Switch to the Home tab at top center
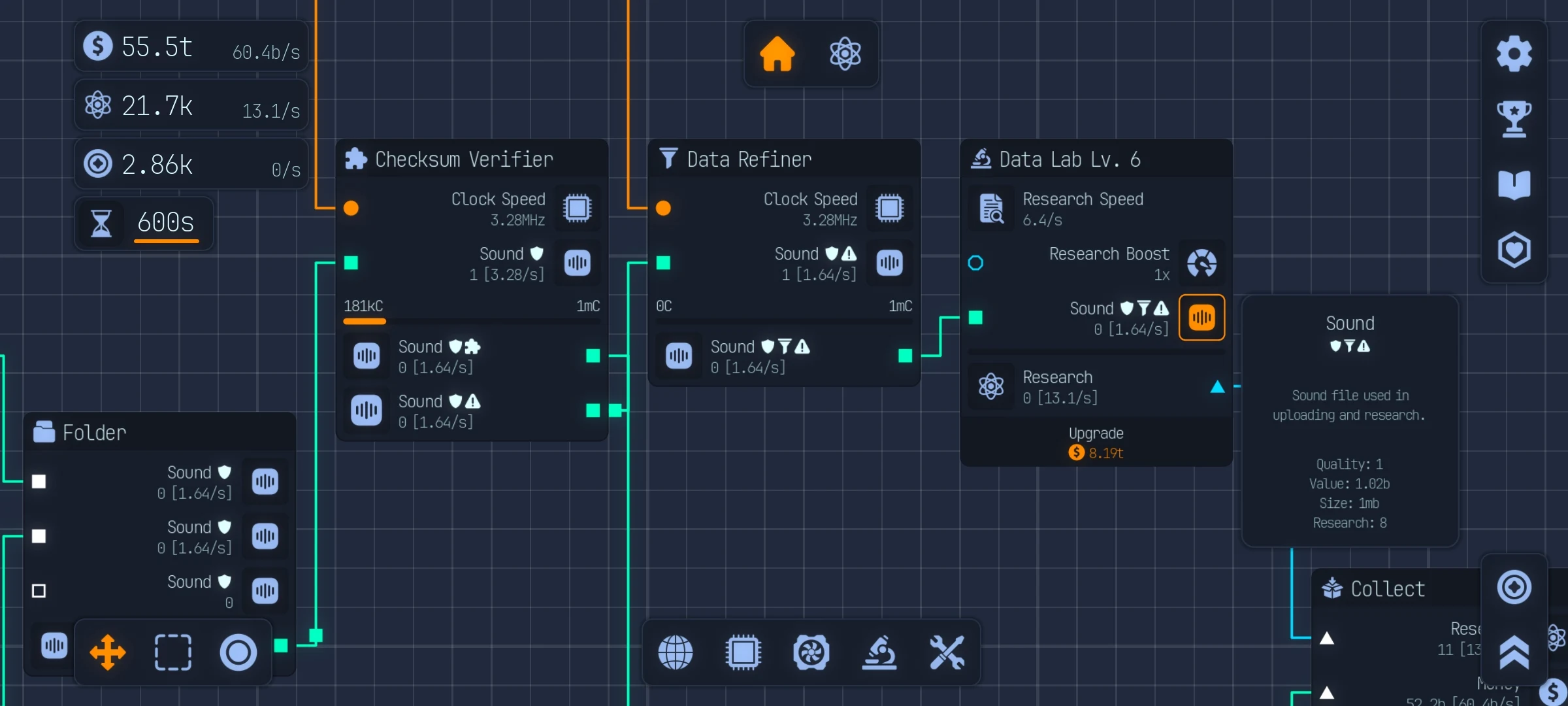 coord(777,54)
